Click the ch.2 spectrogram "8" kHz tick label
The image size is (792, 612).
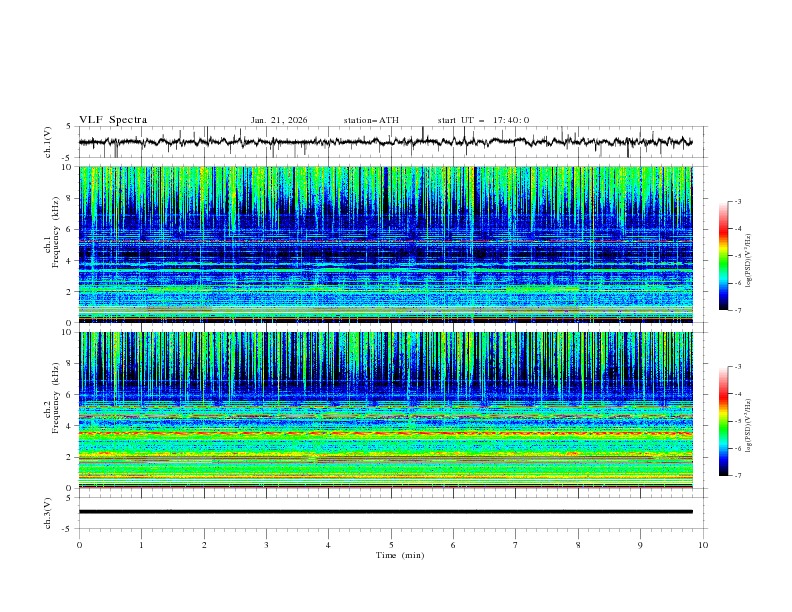(71, 364)
